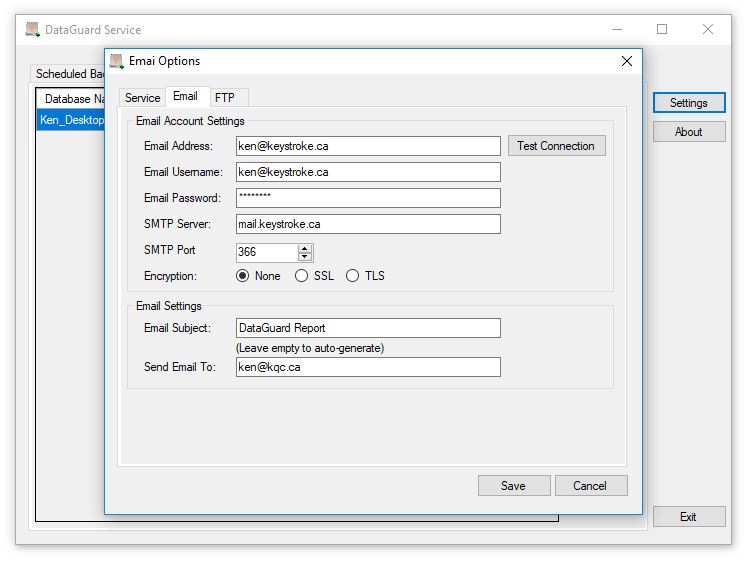This screenshot has height=568, width=750.
Task: Click the SMTP Port number field
Action: [x=267, y=252]
